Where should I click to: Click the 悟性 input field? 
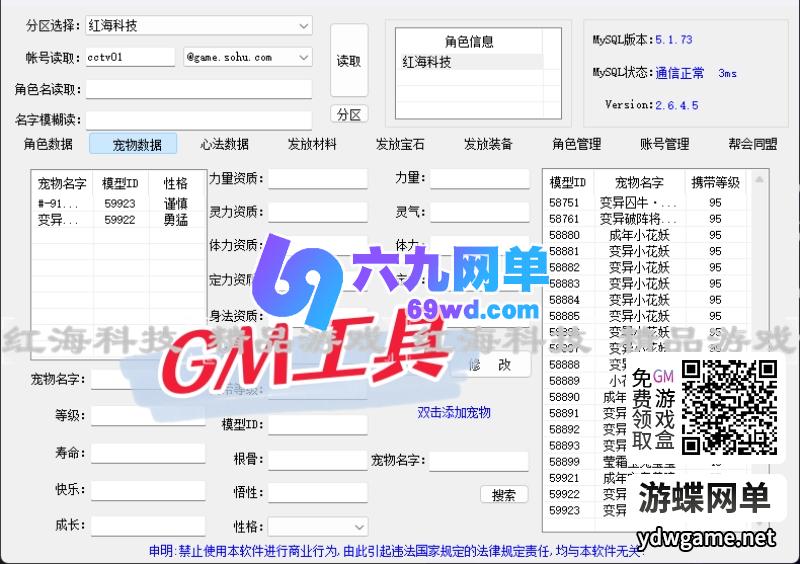tap(318, 493)
